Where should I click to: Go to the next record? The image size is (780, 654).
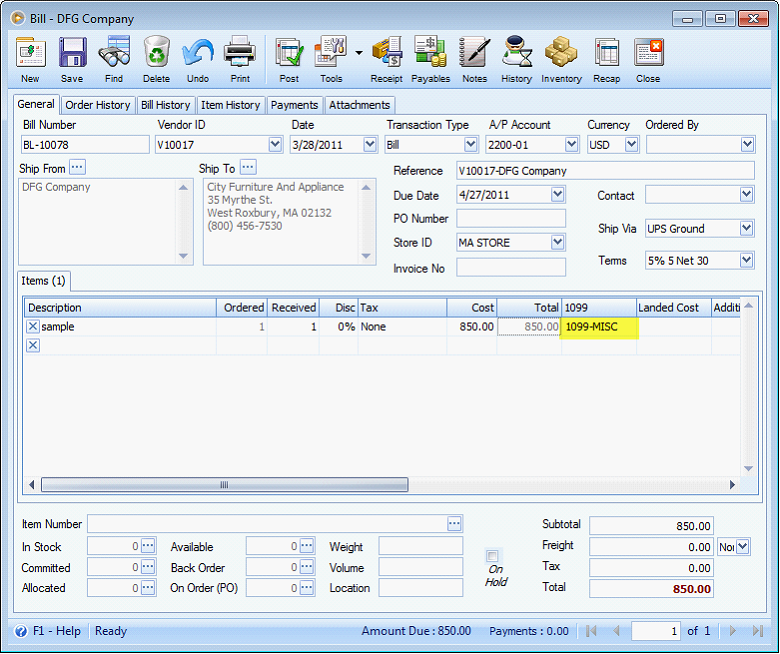[x=732, y=631]
